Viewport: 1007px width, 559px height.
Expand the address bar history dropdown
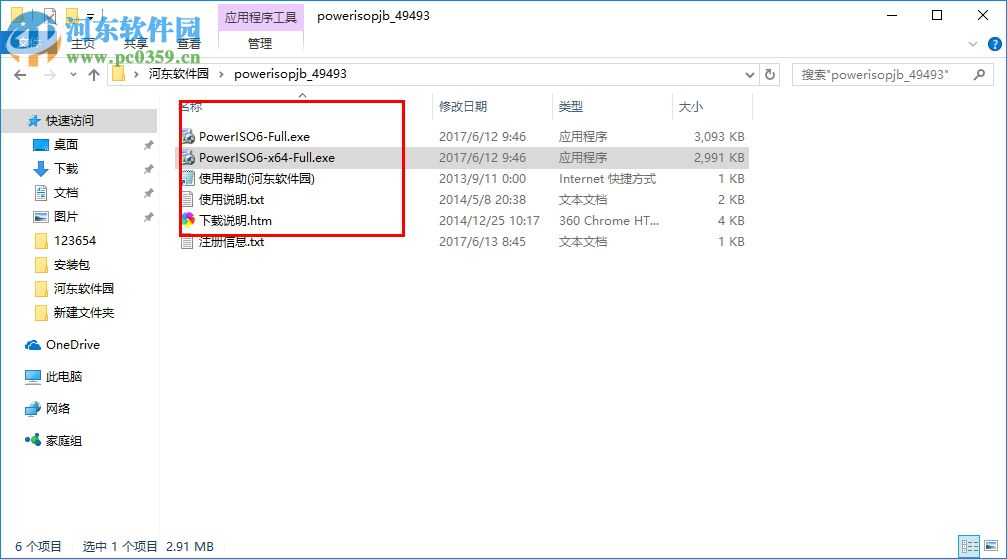[749, 75]
